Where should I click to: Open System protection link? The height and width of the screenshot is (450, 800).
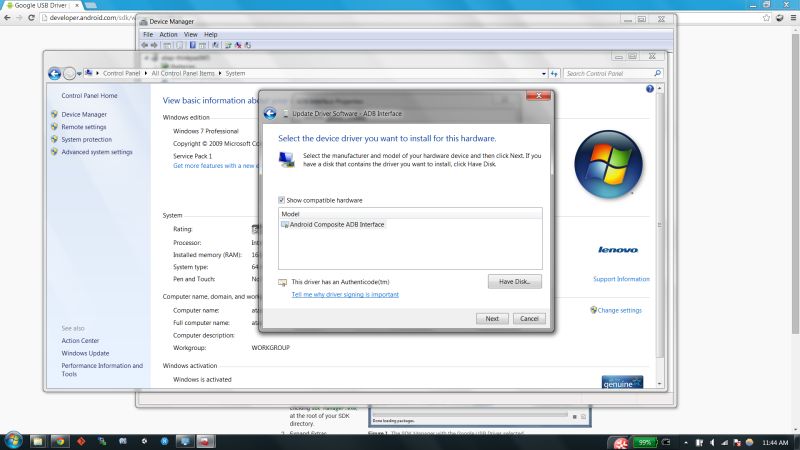tap(87, 139)
